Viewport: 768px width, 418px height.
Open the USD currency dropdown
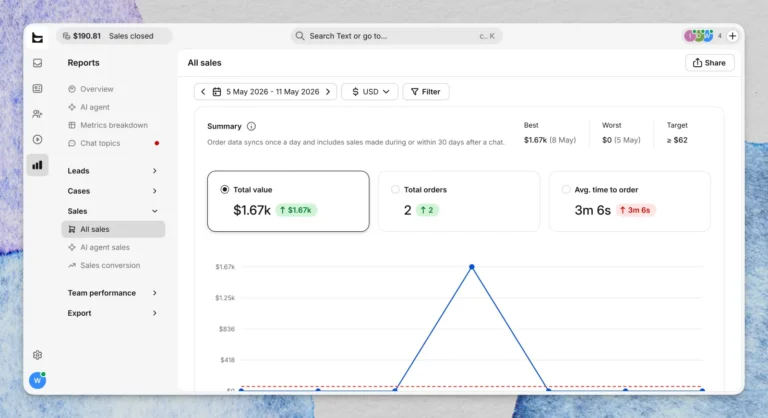click(x=369, y=92)
